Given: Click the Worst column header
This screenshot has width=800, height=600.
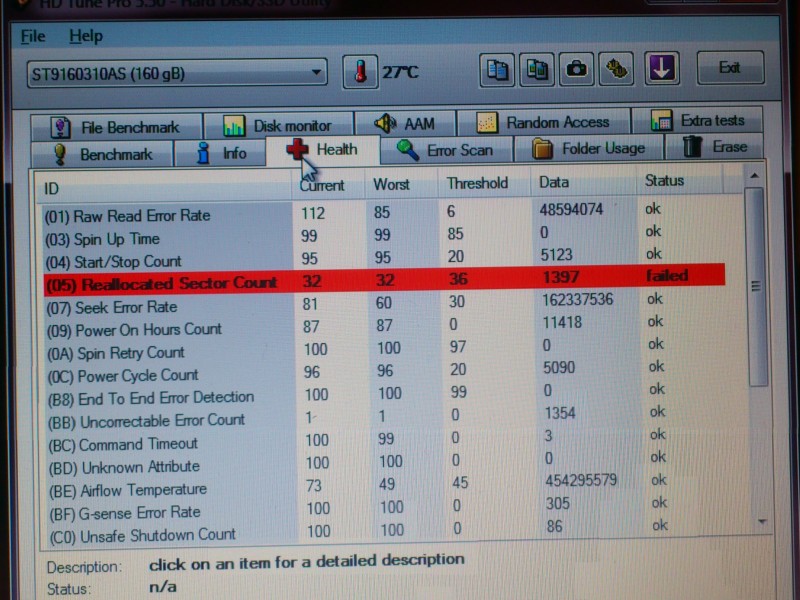Looking at the screenshot, I should 401,184.
